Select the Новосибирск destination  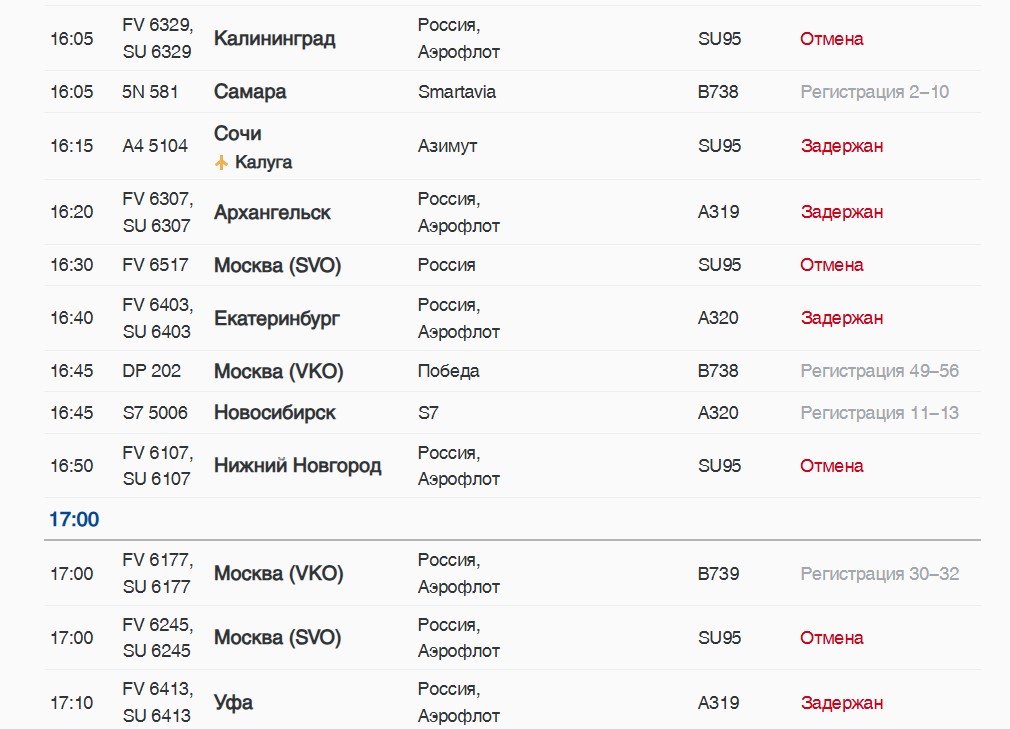[275, 413]
